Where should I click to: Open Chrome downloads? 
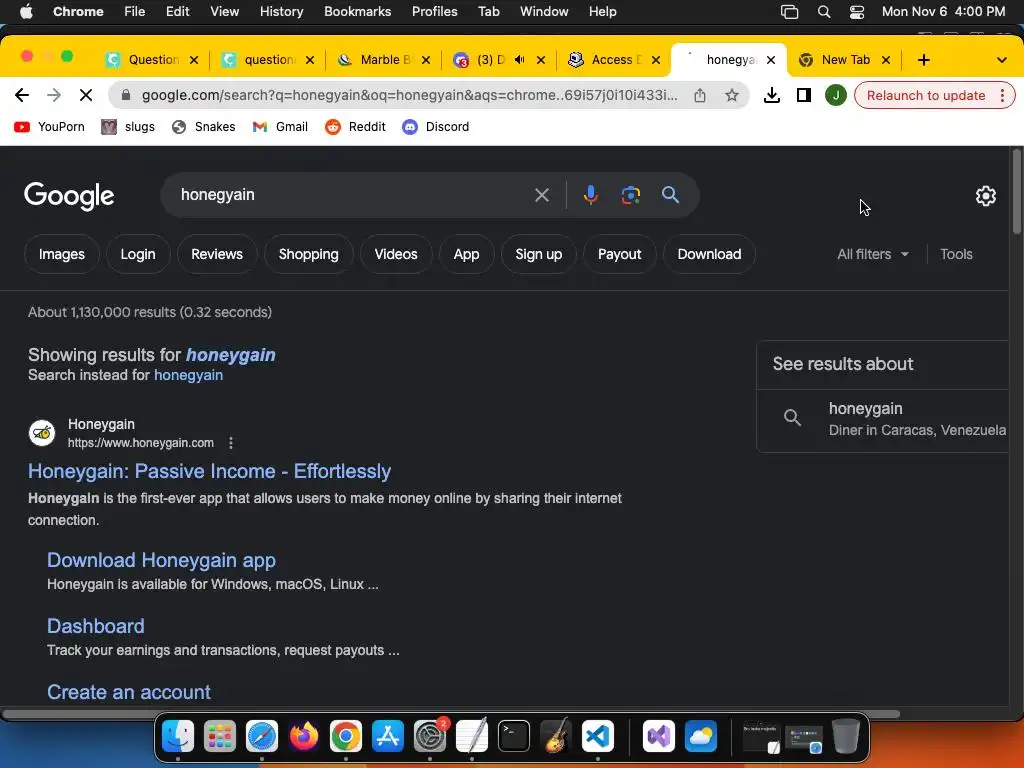pyautogui.click(x=771, y=95)
